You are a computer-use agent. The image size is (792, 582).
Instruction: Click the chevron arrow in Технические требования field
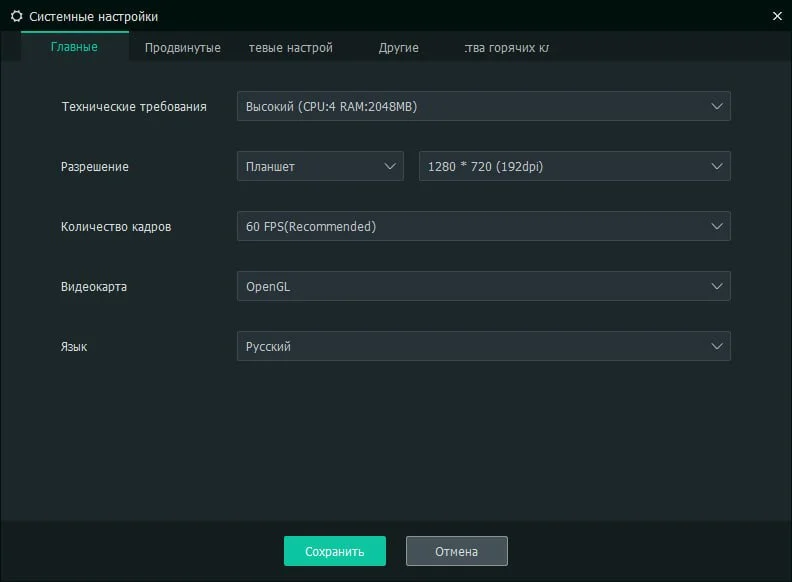coord(717,106)
